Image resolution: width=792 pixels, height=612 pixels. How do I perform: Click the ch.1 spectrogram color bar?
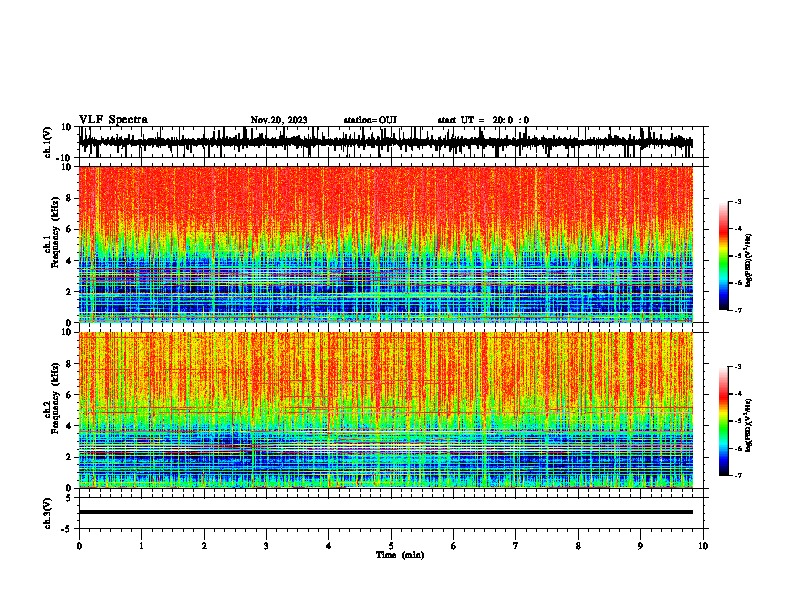point(723,256)
